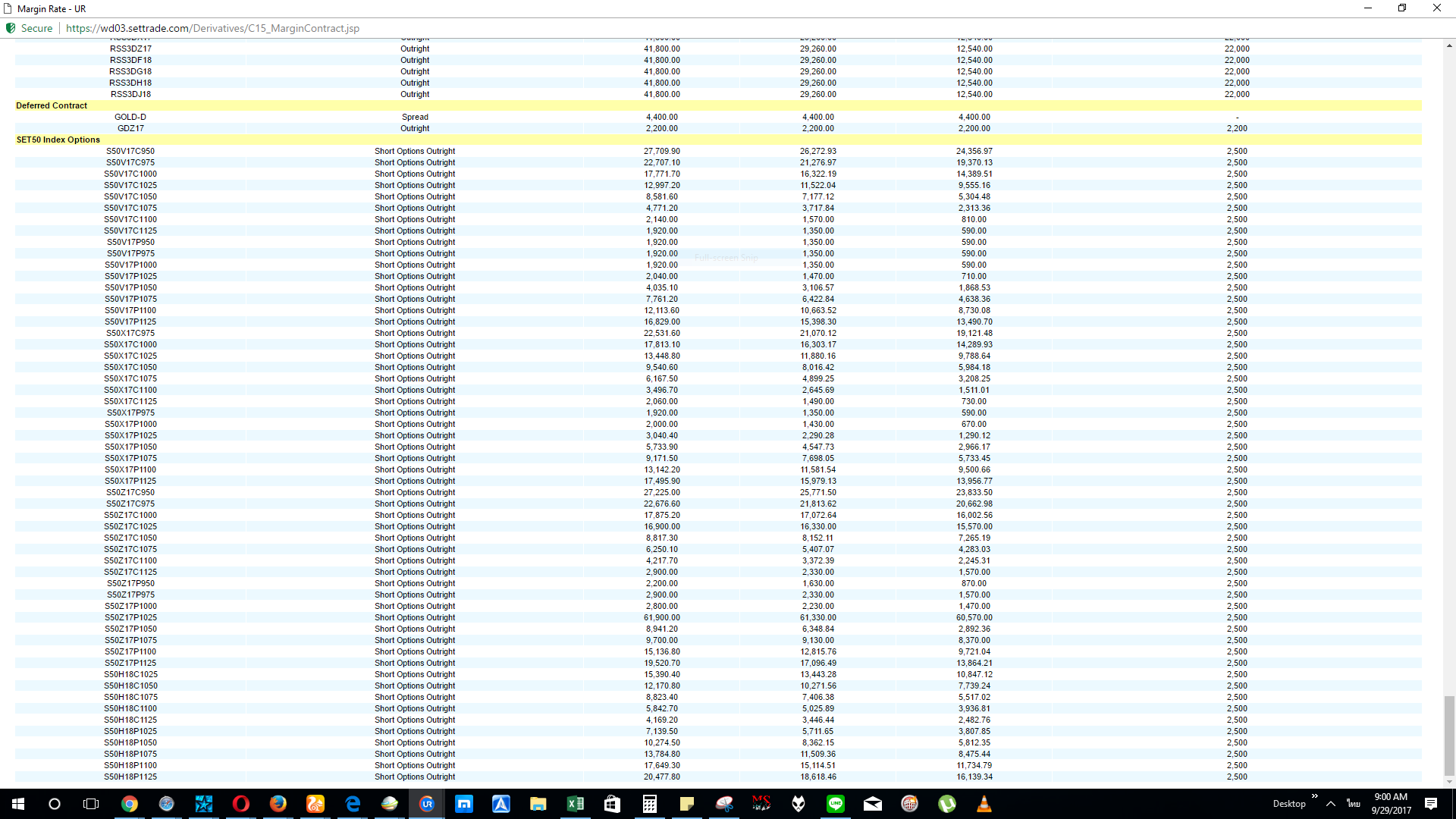1456x819 pixels.
Task: Click the page vertical scrollbar thumb
Action: click(1449, 736)
